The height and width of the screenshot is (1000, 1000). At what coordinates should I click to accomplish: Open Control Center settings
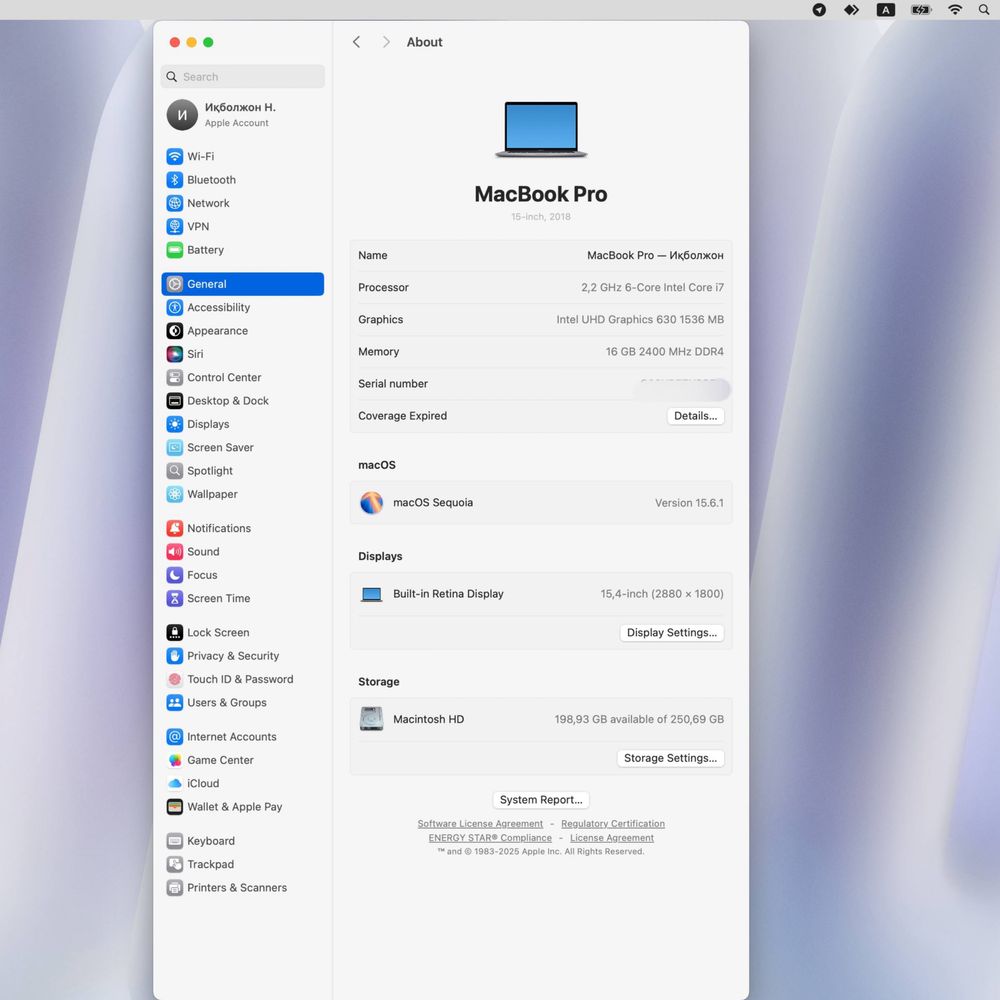242,378
